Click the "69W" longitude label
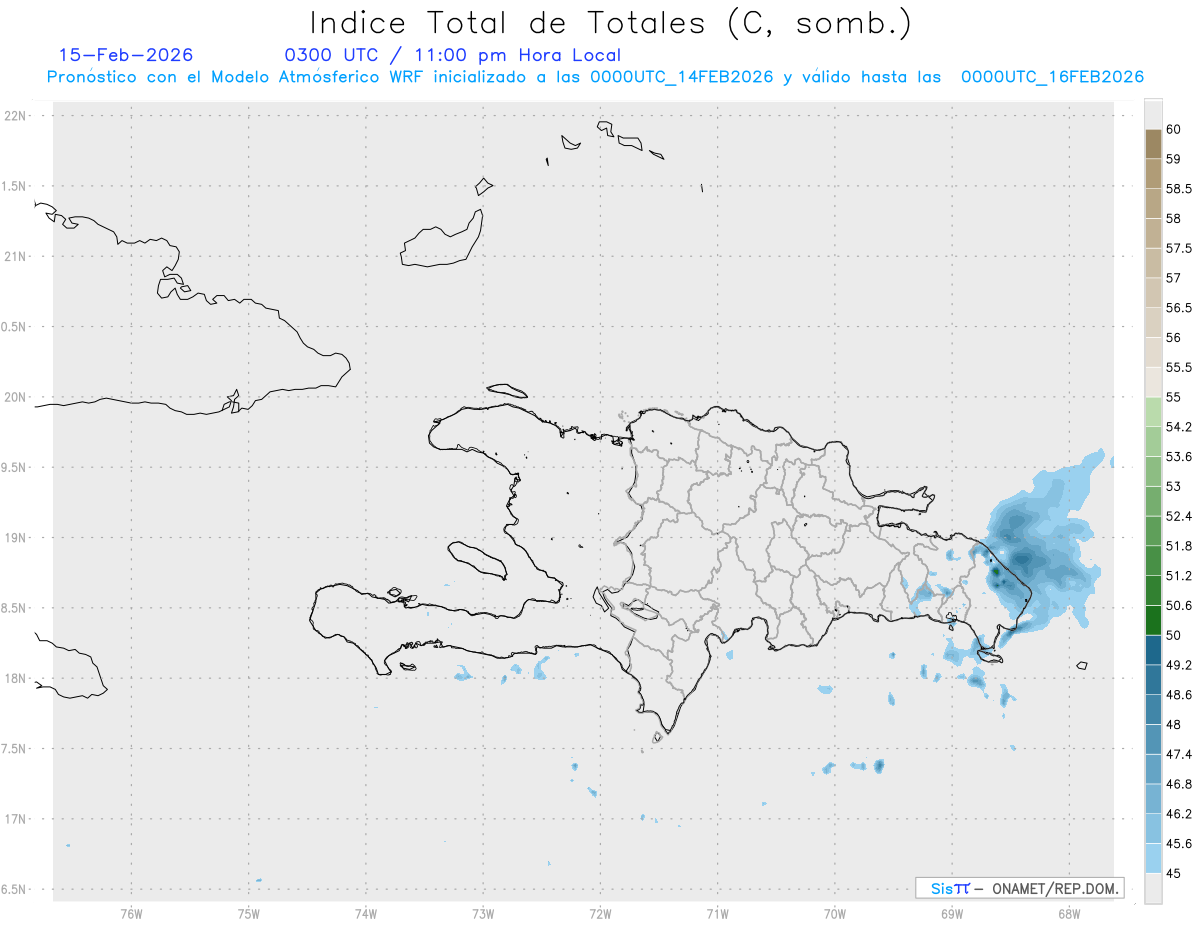This screenshot has width=1200, height=927. click(x=951, y=913)
